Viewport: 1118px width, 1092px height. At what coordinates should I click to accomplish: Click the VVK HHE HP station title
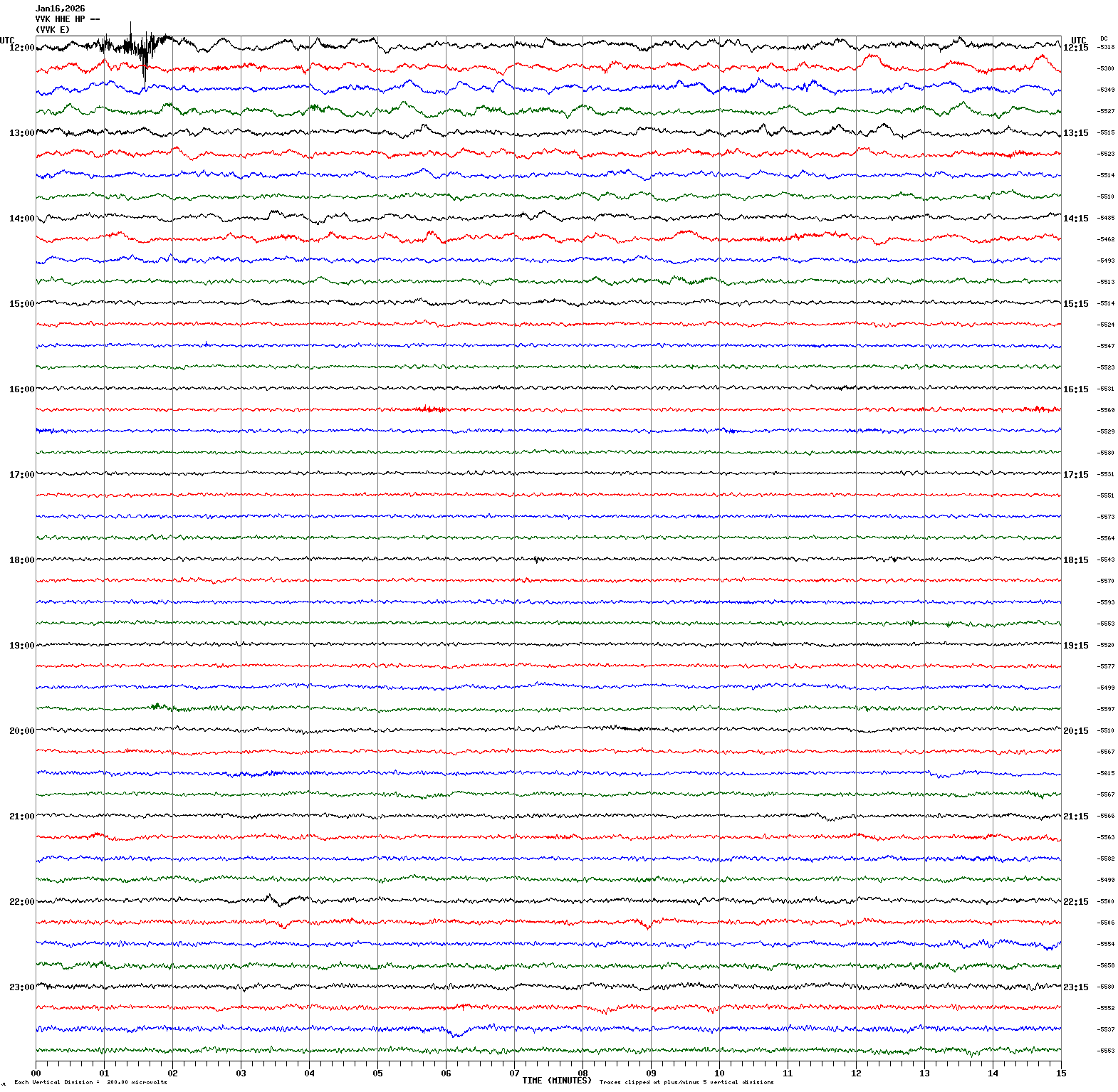pyautogui.click(x=67, y=19)
